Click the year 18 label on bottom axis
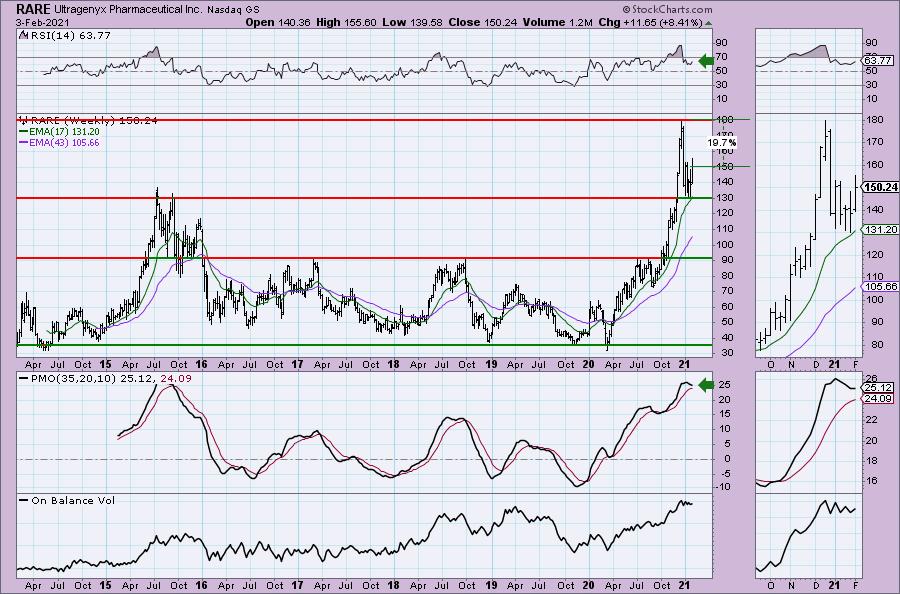The width and height of the screenshot is (900, 594). 393,585
